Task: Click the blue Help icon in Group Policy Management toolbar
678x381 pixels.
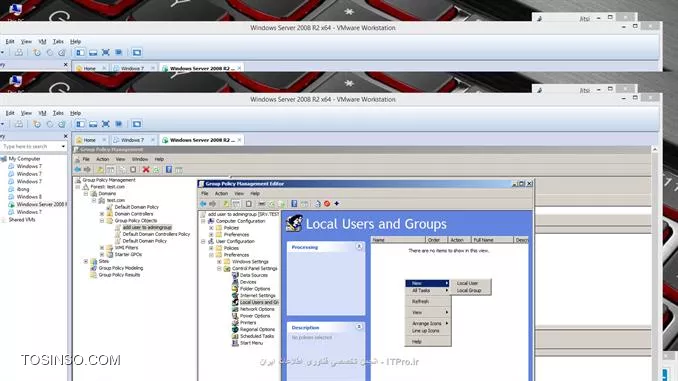Action: 169,170
